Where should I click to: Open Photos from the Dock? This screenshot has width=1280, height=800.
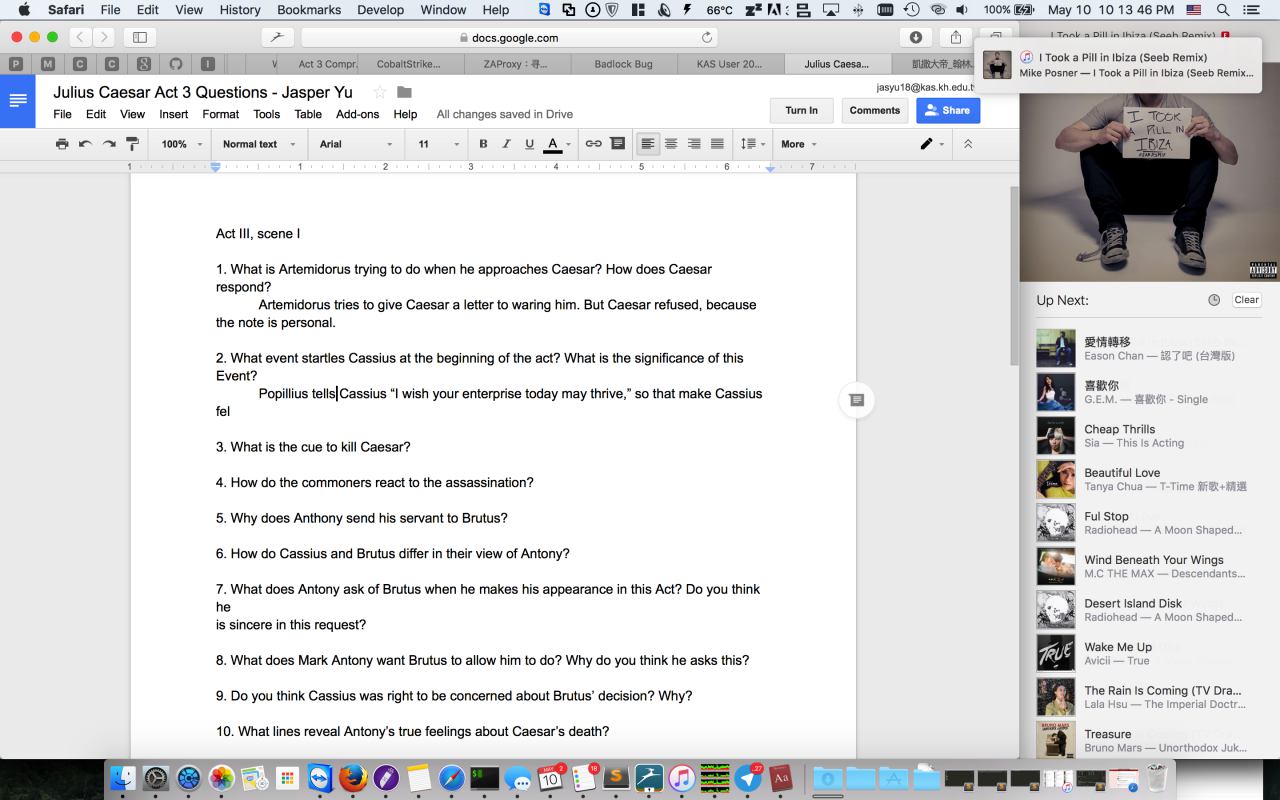tap(221, 777)
